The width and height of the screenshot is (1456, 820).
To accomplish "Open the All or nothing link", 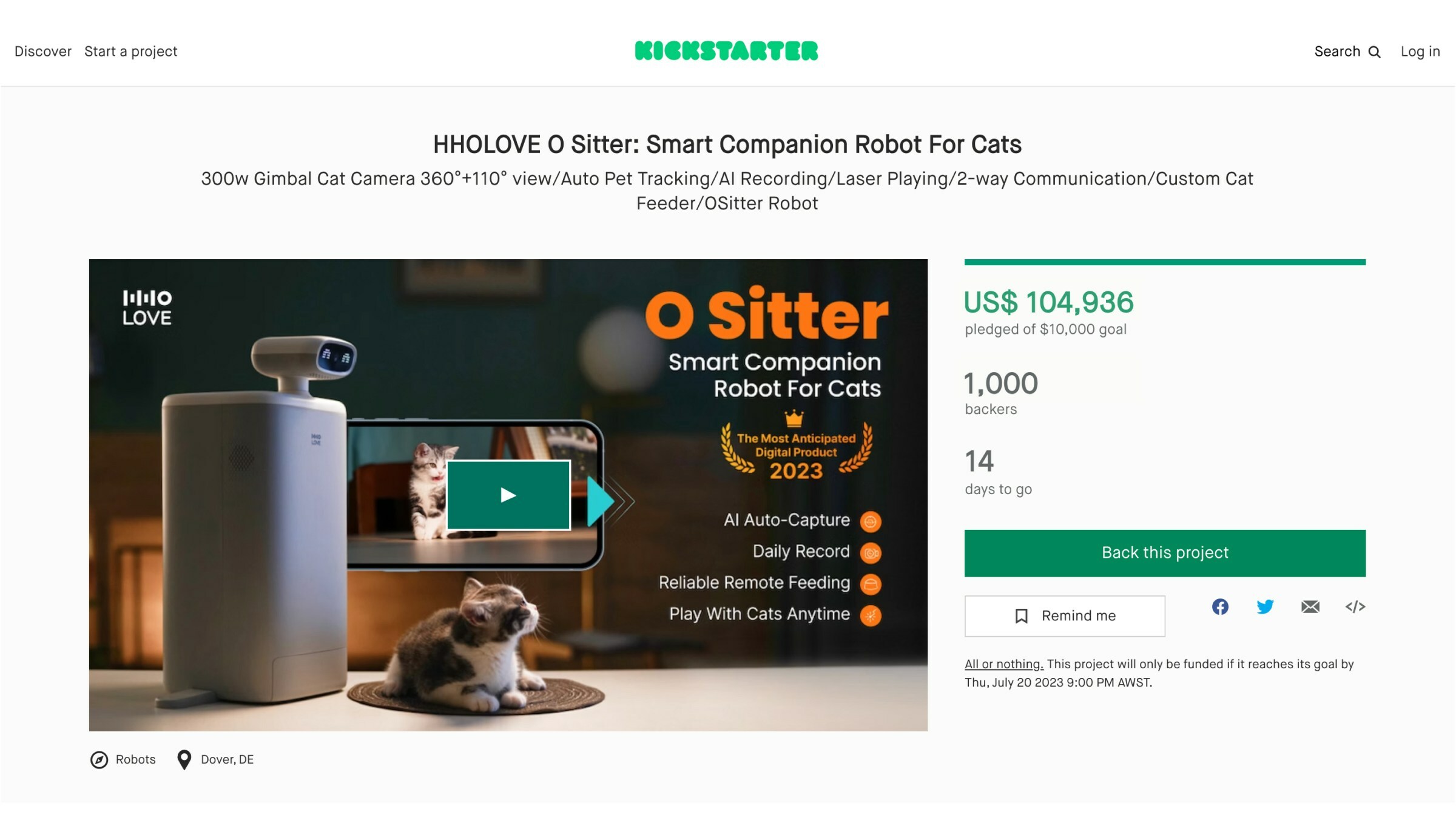I will click(1004, 664).
